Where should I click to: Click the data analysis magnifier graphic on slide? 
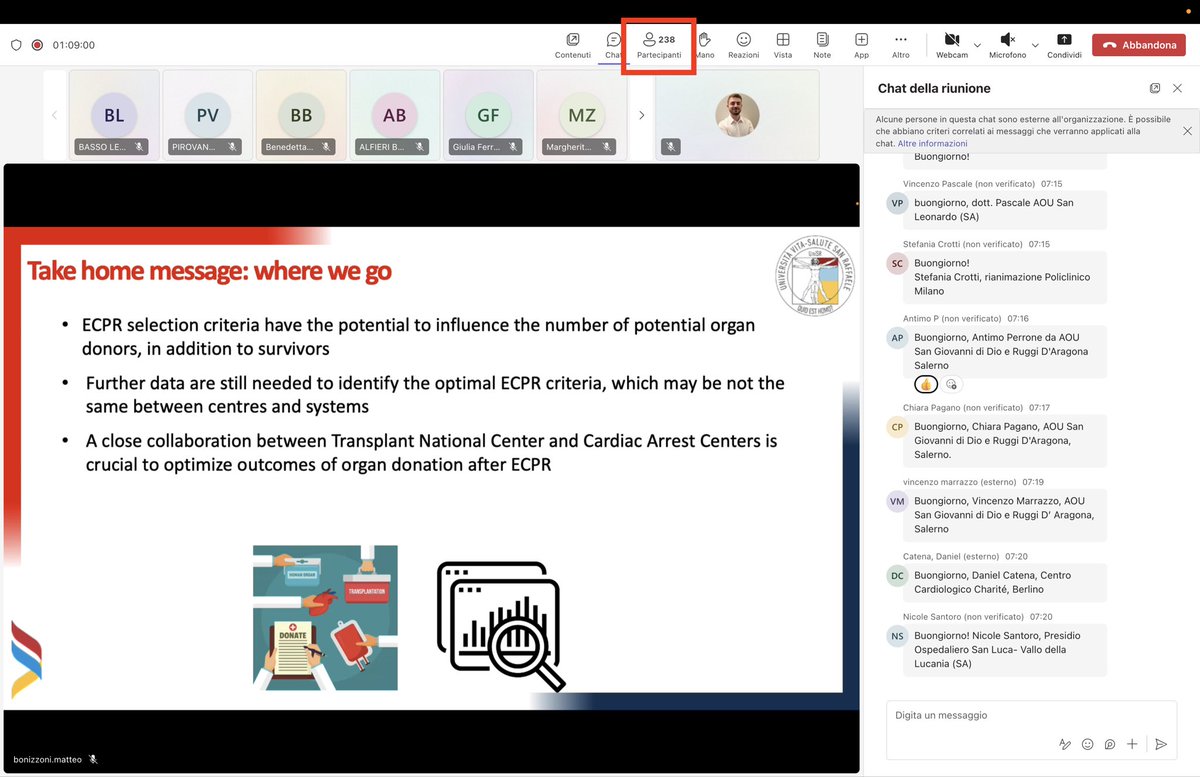[x=501, y=626]
